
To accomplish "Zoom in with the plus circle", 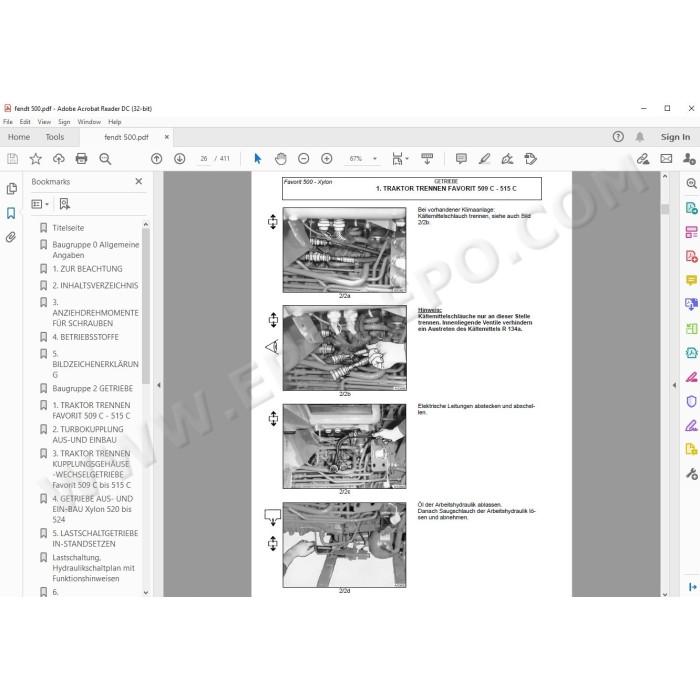I will point(327,158).
